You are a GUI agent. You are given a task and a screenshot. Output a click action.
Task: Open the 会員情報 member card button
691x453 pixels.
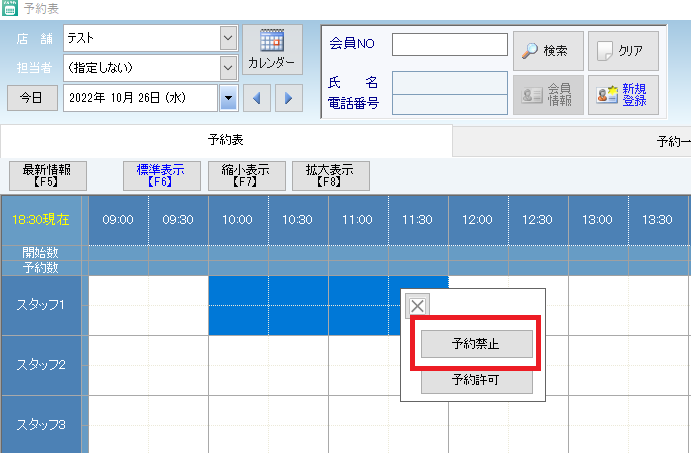click(548, 95)
